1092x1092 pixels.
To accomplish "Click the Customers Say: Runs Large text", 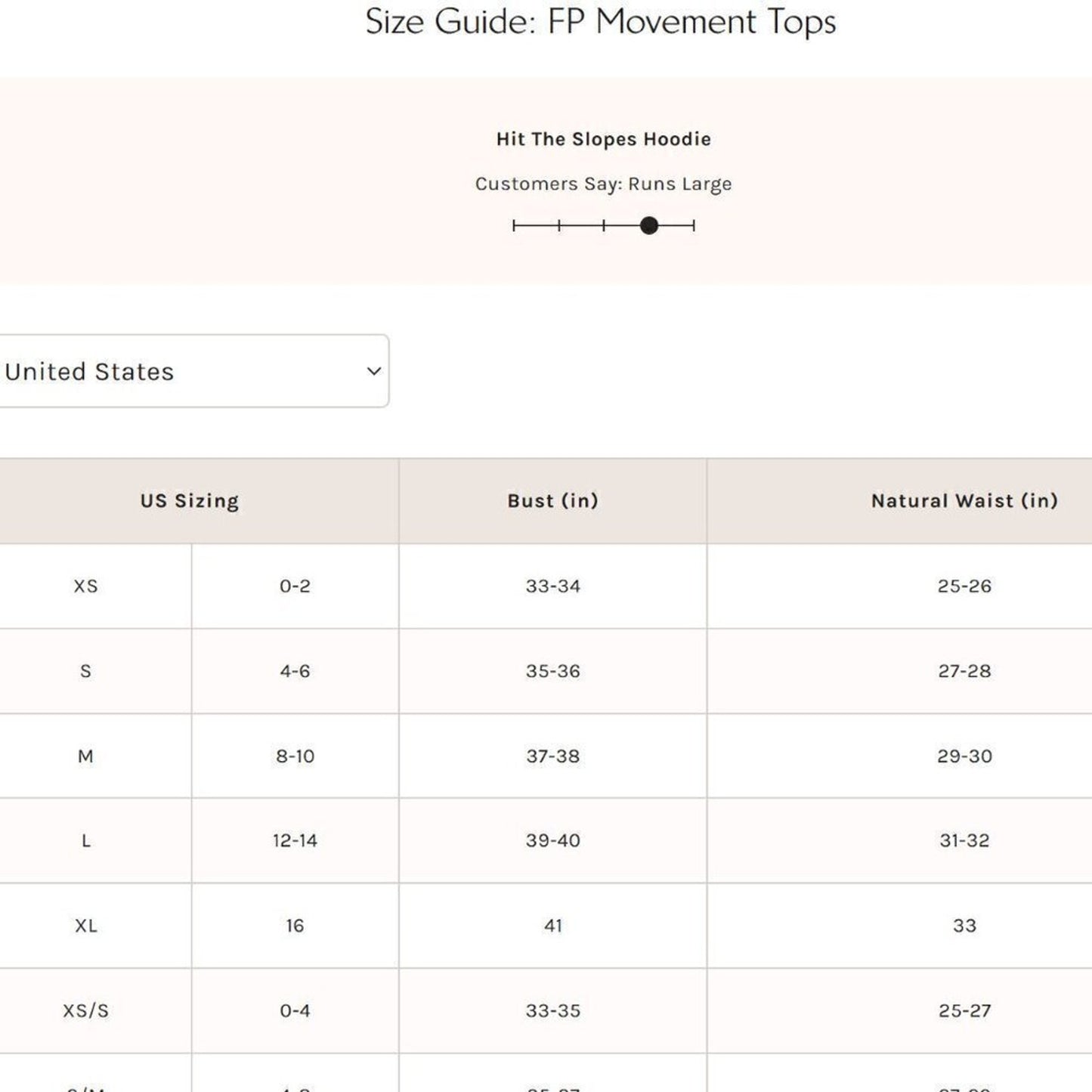I will click(x=602, y=184).
